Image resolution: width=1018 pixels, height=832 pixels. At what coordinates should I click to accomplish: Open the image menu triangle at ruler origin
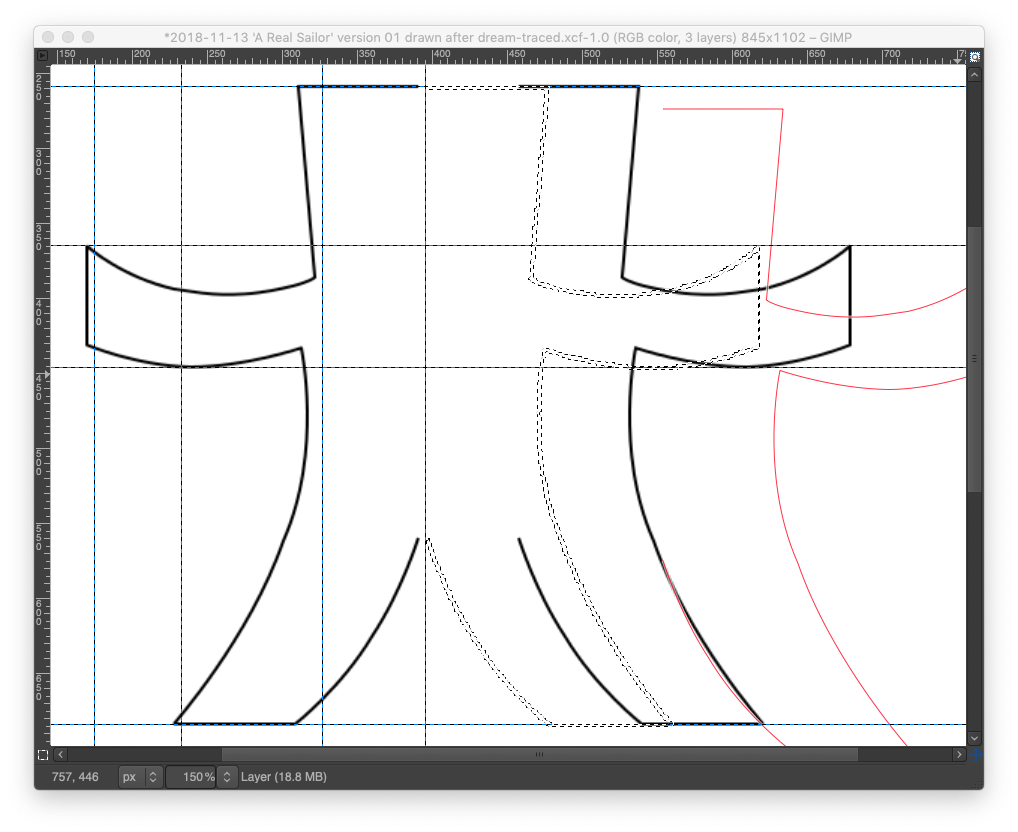click(x=42, y=57)
